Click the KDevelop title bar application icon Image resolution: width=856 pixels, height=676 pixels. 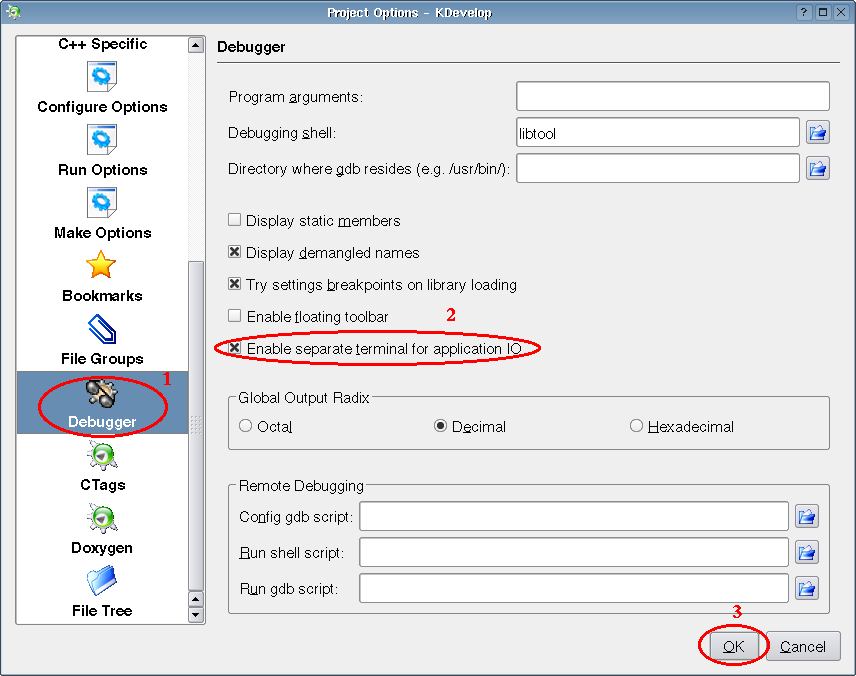pos(13,11)
